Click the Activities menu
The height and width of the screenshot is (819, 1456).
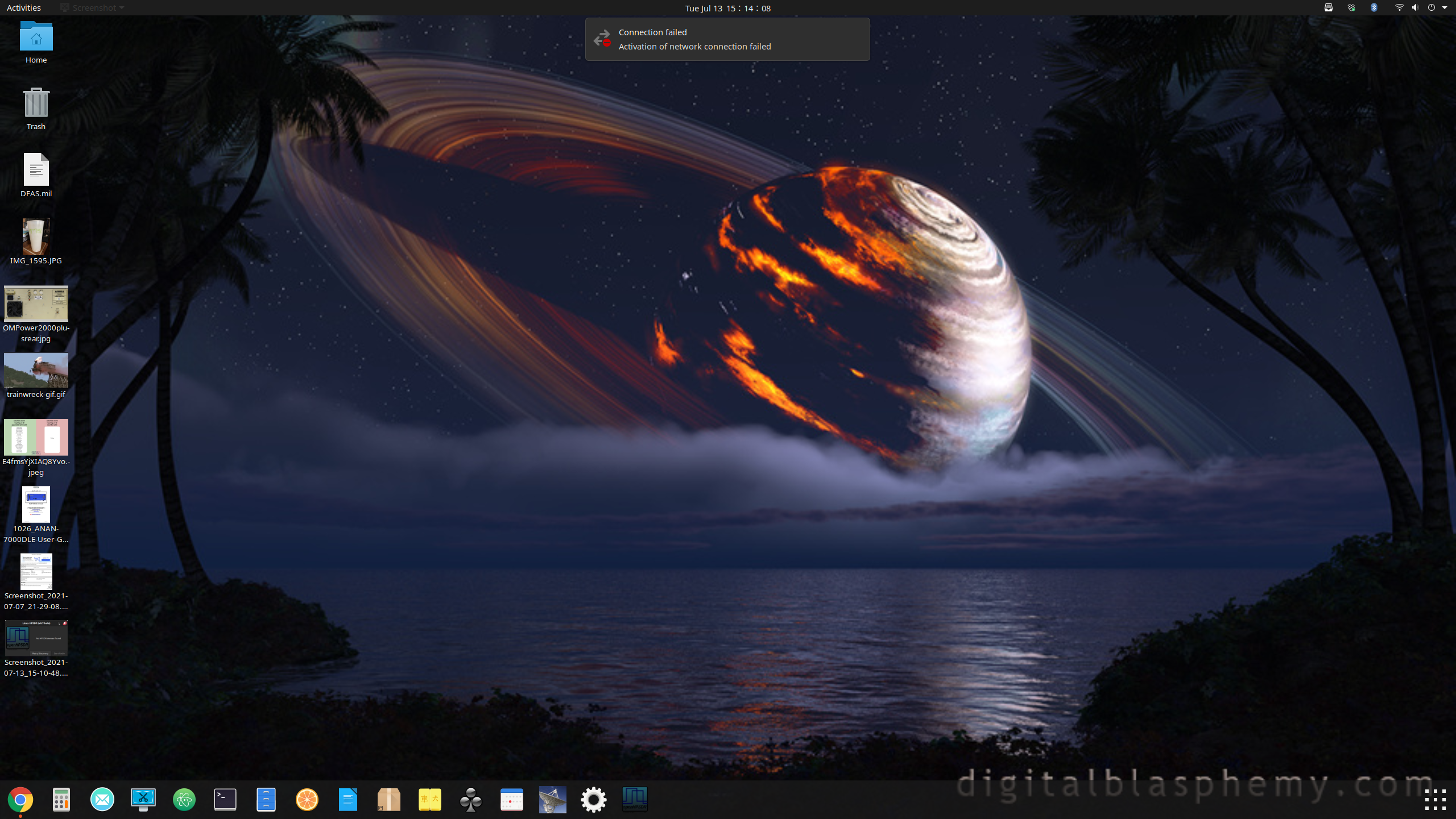point(24,8)
